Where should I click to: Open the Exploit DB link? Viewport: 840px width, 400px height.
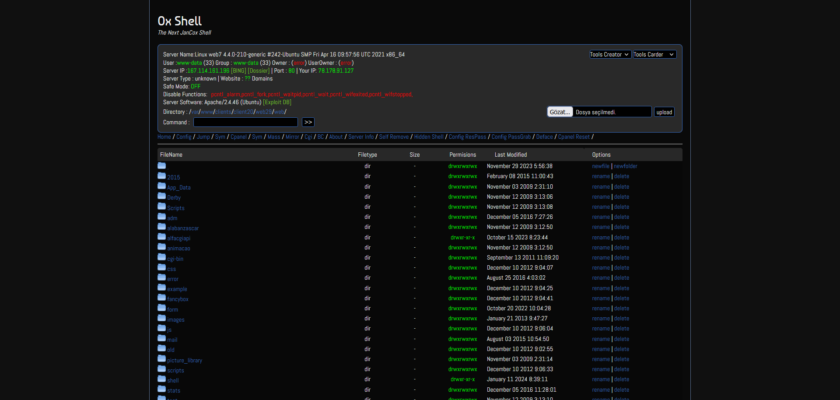pos(277,102)
